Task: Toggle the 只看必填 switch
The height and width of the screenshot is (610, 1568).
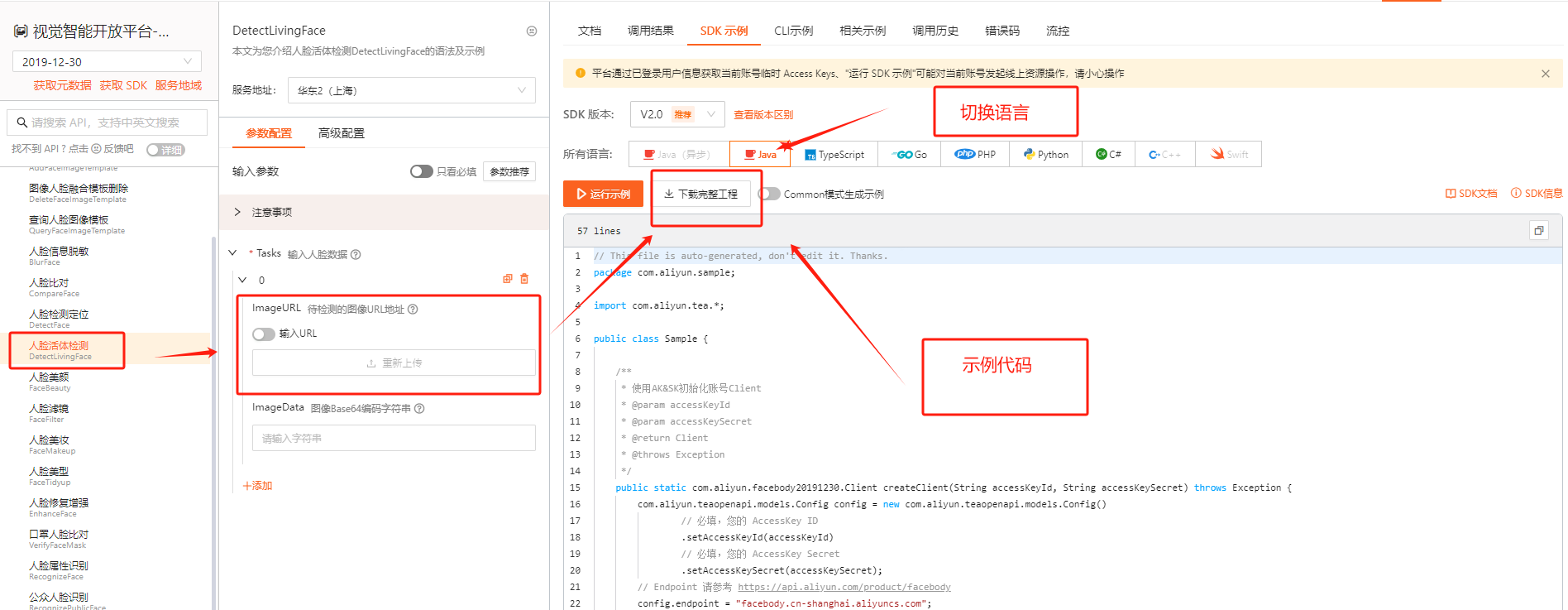Action: (x=421, y=171)
